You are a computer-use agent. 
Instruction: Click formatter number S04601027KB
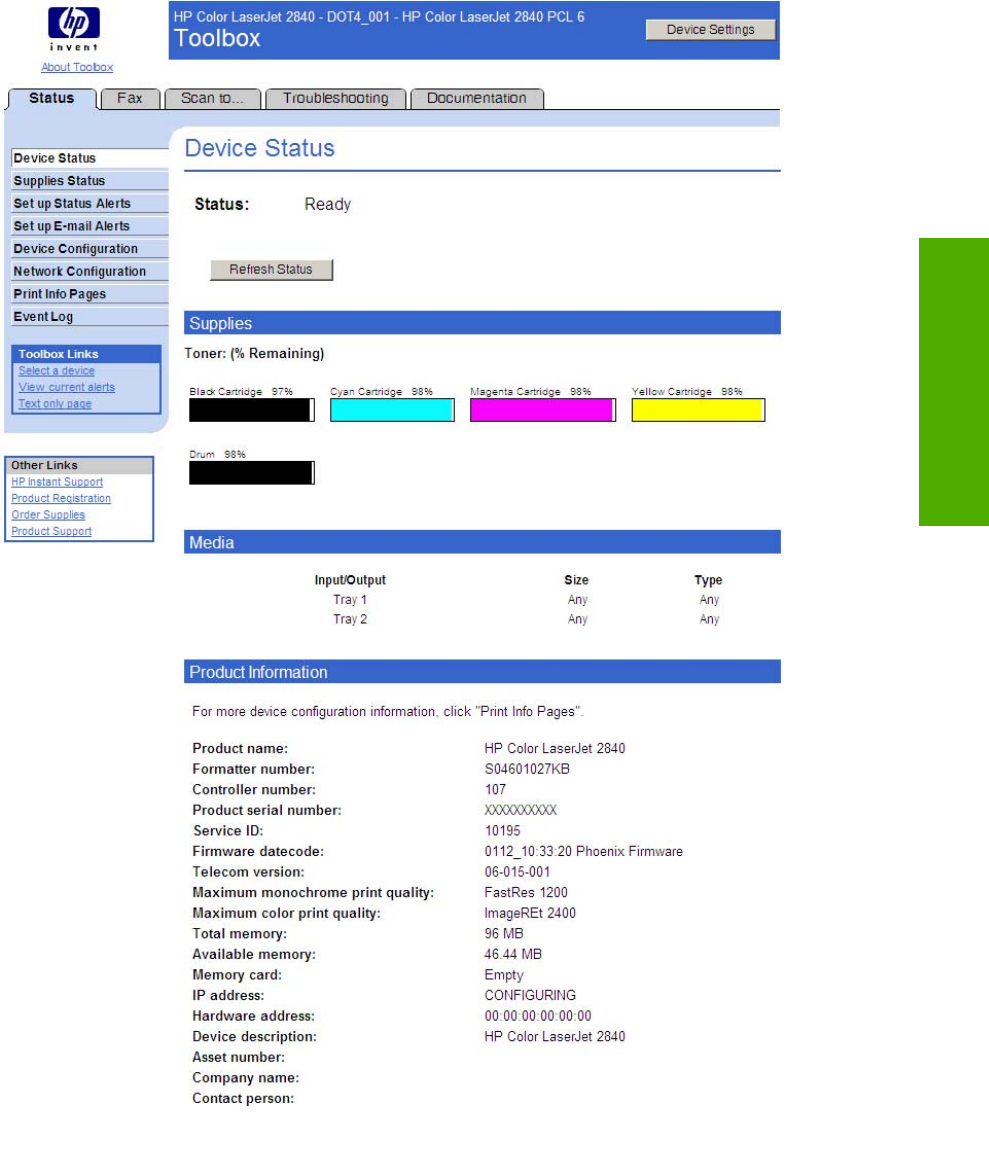tap(527, 769)
